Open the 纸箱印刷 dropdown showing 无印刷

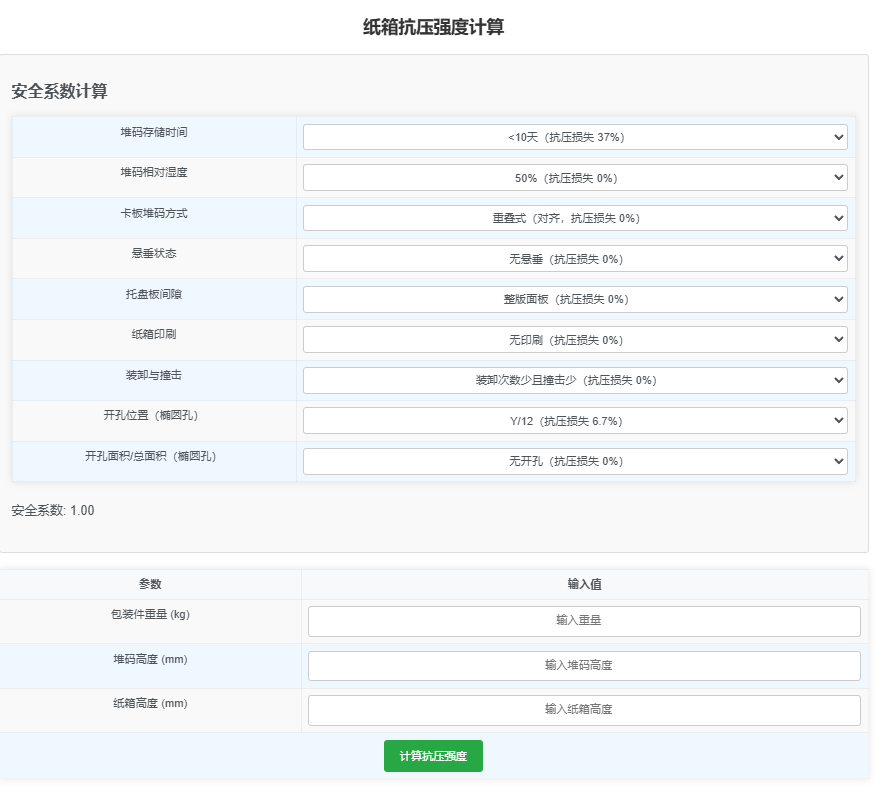572,339
